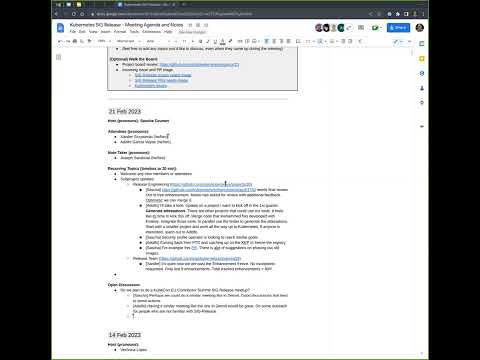Open the move document folder icon
The height and width of the screenshot is (360, 480).
(x=198, y=25)
